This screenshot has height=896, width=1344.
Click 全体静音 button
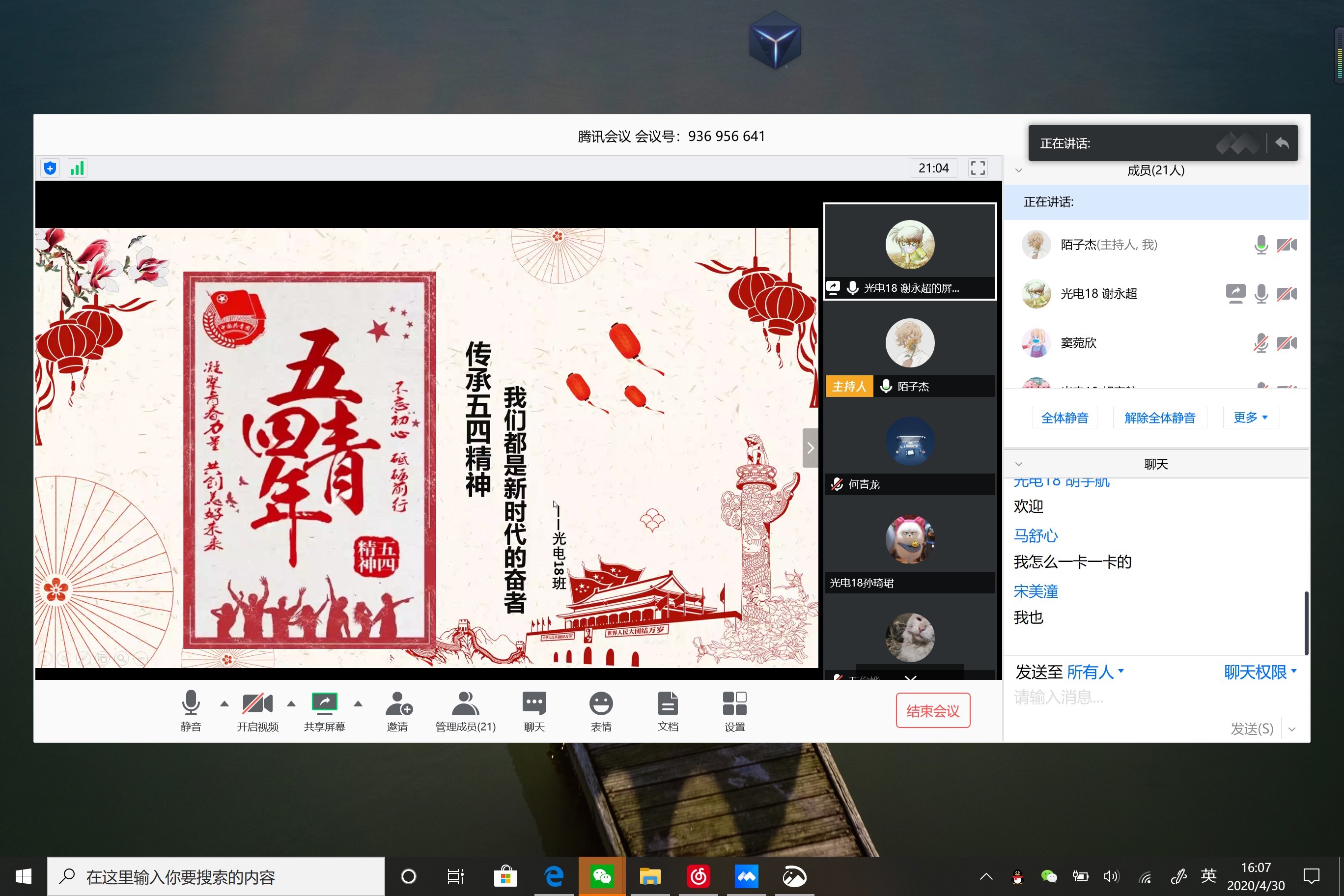click(x=1064, y=418)
